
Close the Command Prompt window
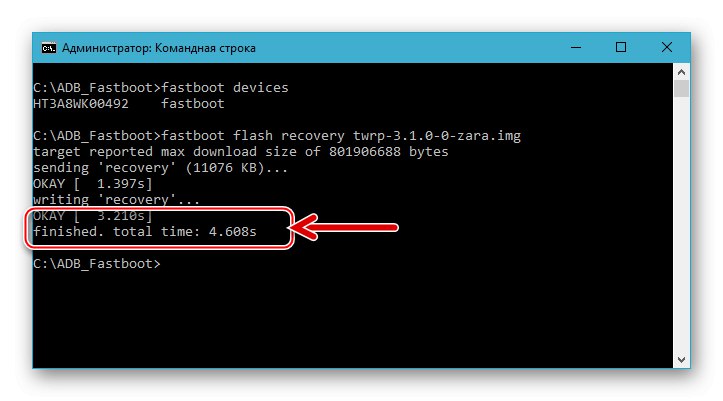point(667,47)
